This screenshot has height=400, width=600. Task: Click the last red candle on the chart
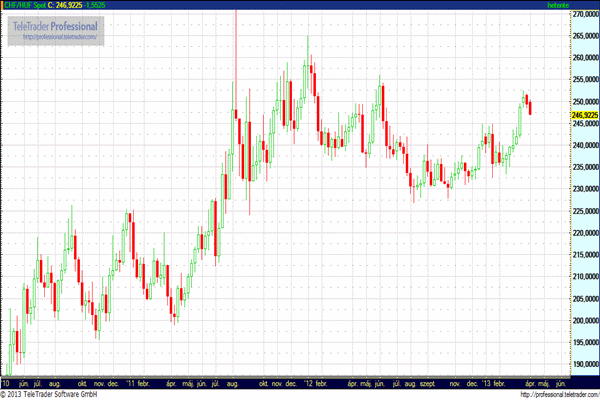point(530,106)
